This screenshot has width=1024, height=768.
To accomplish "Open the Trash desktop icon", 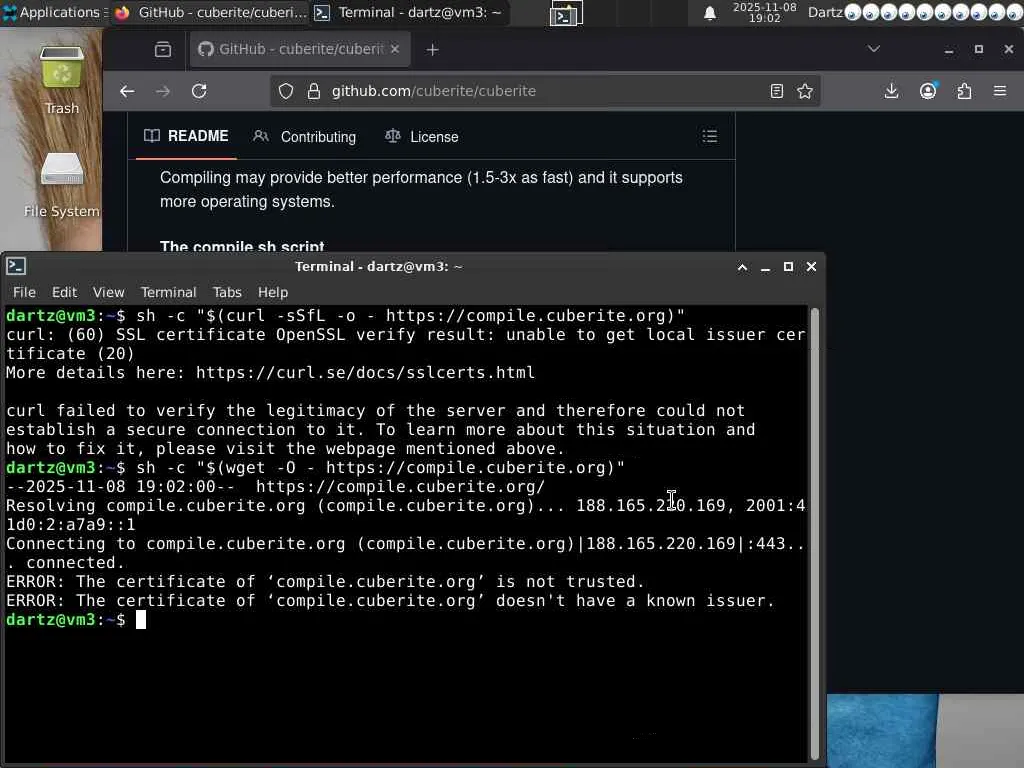I will click(x=62, y=80).
